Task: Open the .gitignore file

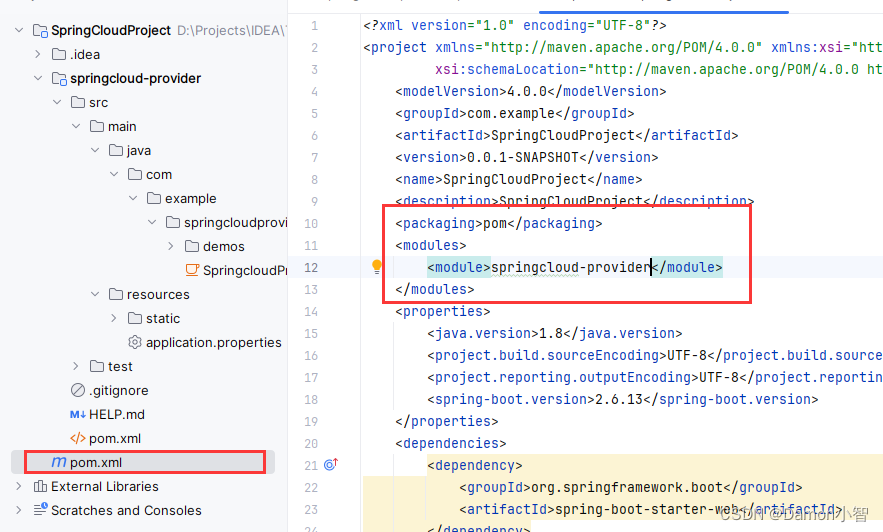Action: 118,390
